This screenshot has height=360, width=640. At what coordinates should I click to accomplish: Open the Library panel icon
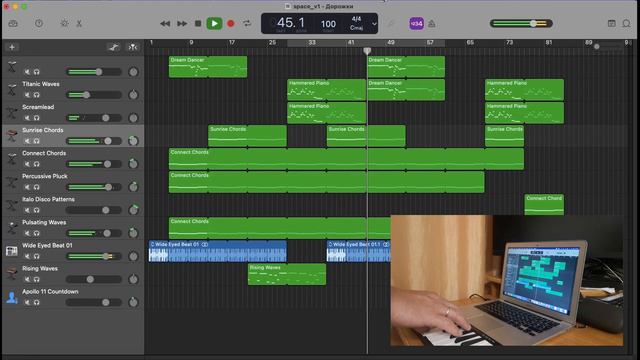(x=13, y=24)
